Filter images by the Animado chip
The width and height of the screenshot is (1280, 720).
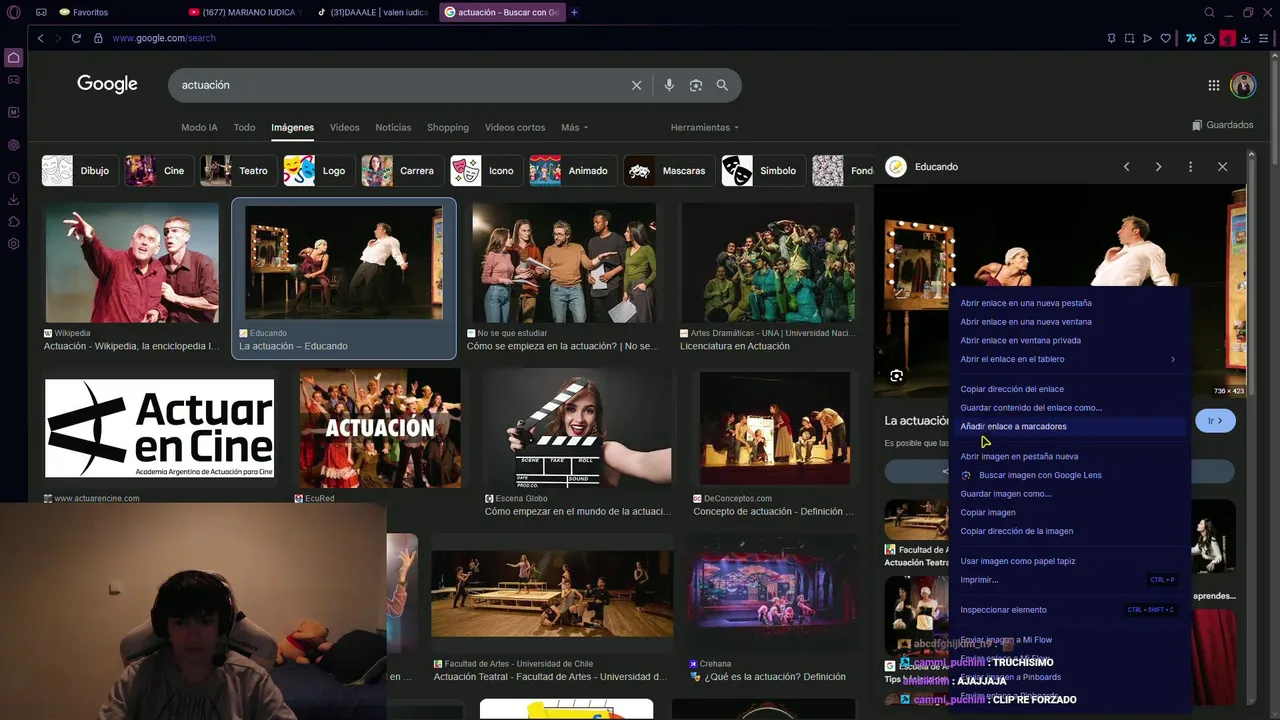pyautogui.click(x=572, y=171)
